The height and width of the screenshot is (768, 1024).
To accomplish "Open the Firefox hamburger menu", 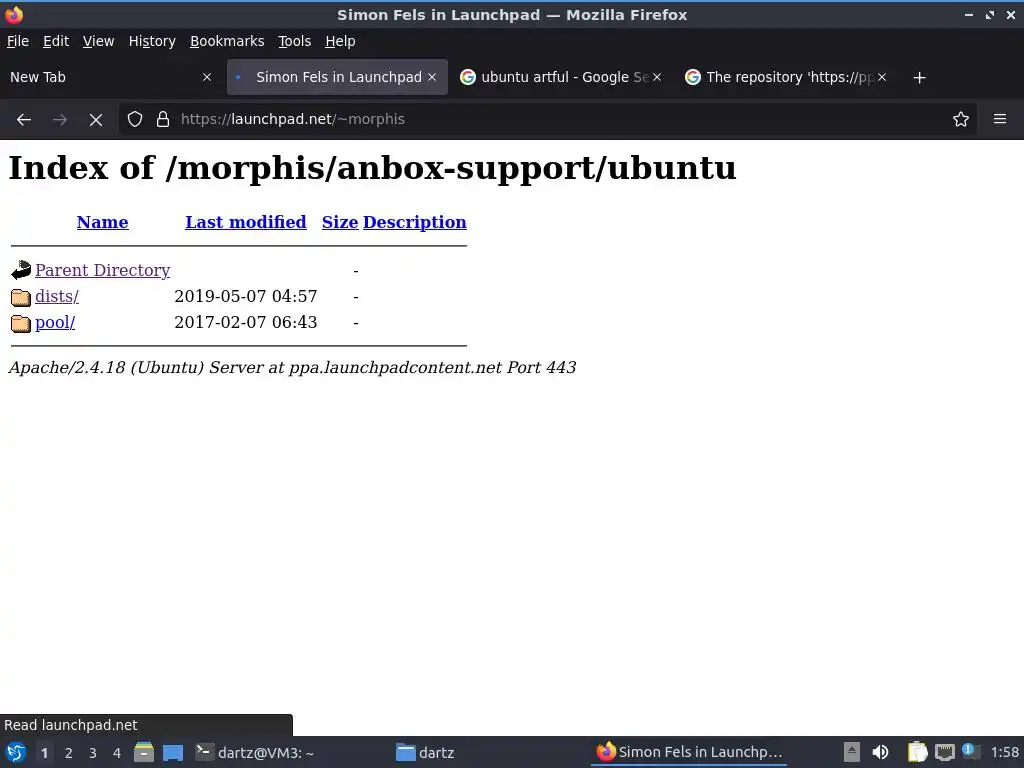I will (1000, 120).
